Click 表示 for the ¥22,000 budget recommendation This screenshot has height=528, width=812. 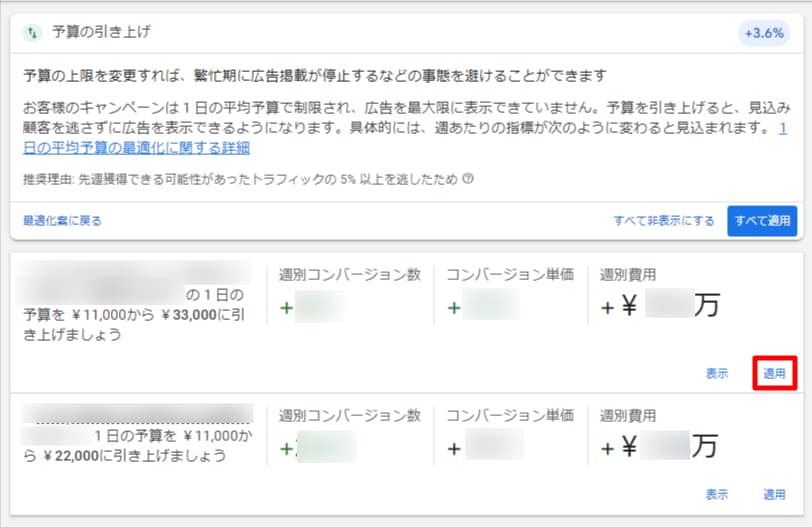coord(716,494)
